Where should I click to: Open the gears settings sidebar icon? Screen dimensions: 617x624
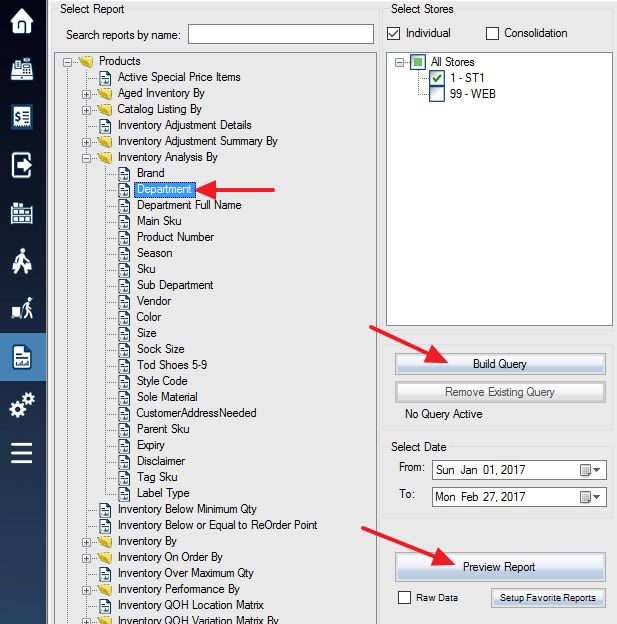(x=22, y=405)
